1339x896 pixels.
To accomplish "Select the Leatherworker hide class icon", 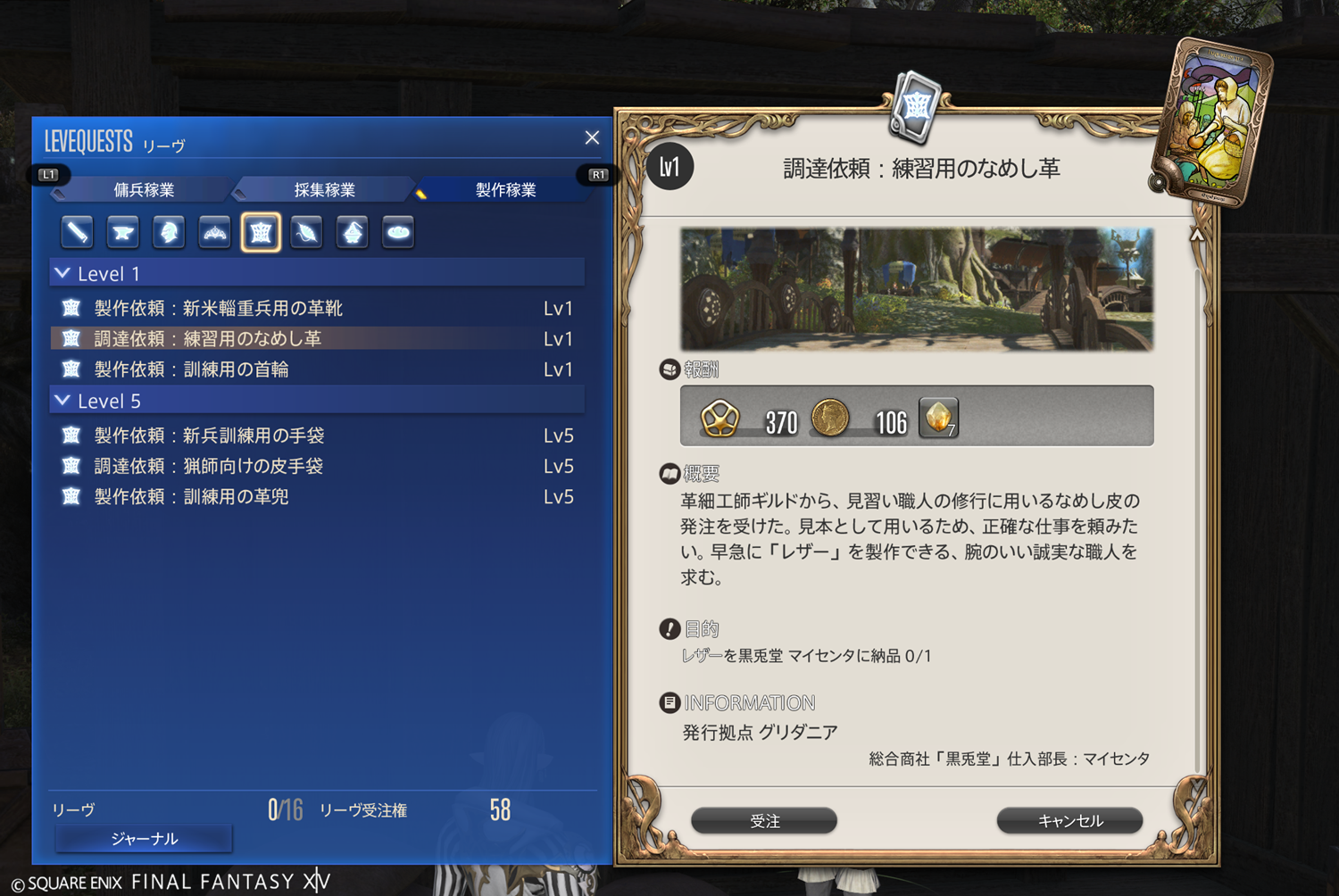I will pos(261,233).
